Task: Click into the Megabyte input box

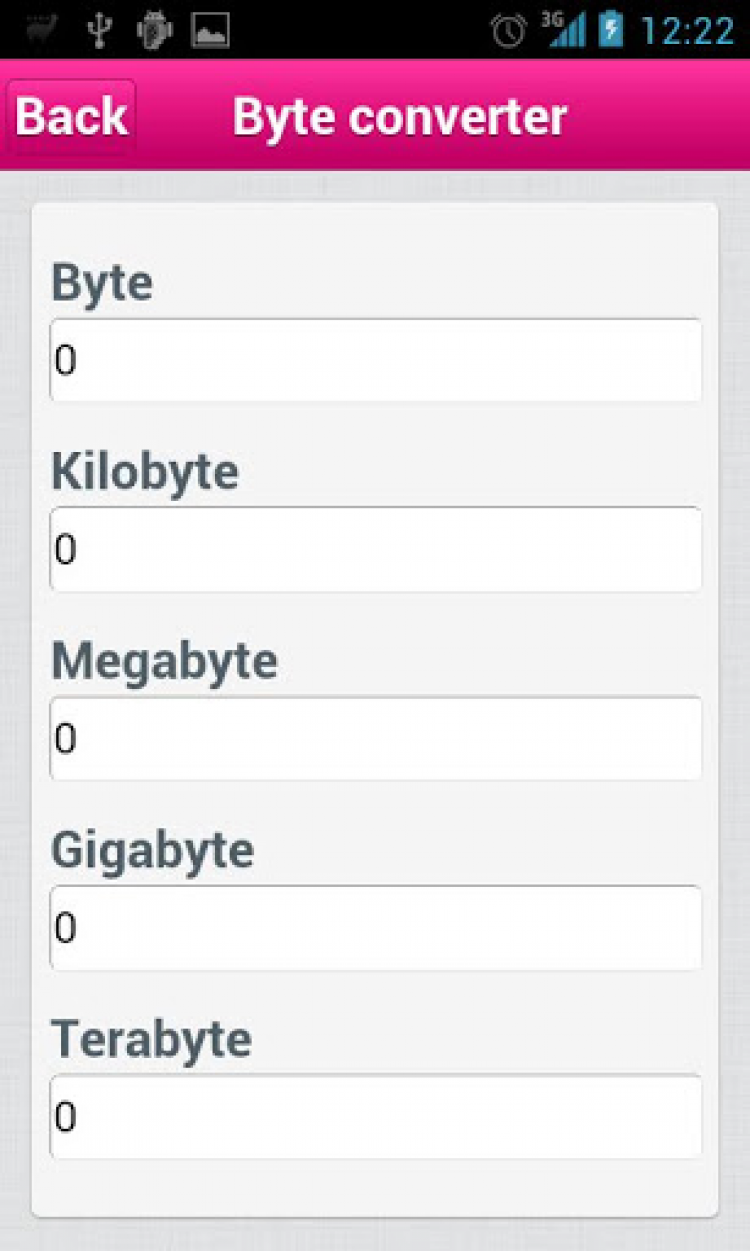Action: click(x=376, y=738)
